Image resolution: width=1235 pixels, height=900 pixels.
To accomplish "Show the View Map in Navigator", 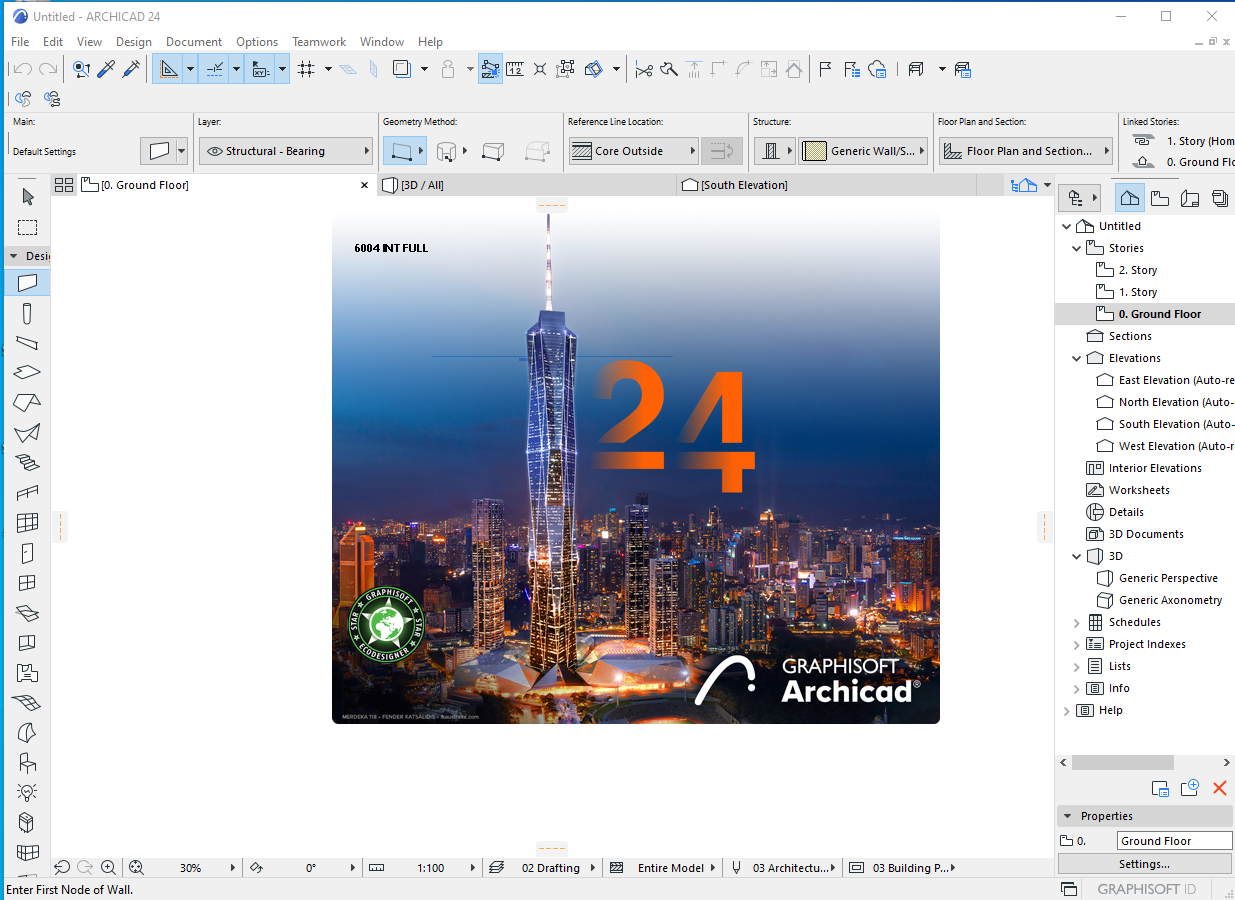I will coord(1160,197).
